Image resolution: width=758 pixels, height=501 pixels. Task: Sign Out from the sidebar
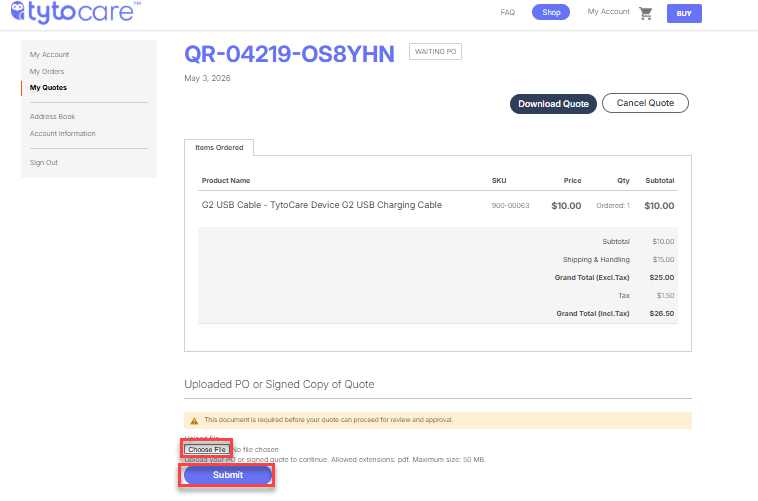click(44, 162)
